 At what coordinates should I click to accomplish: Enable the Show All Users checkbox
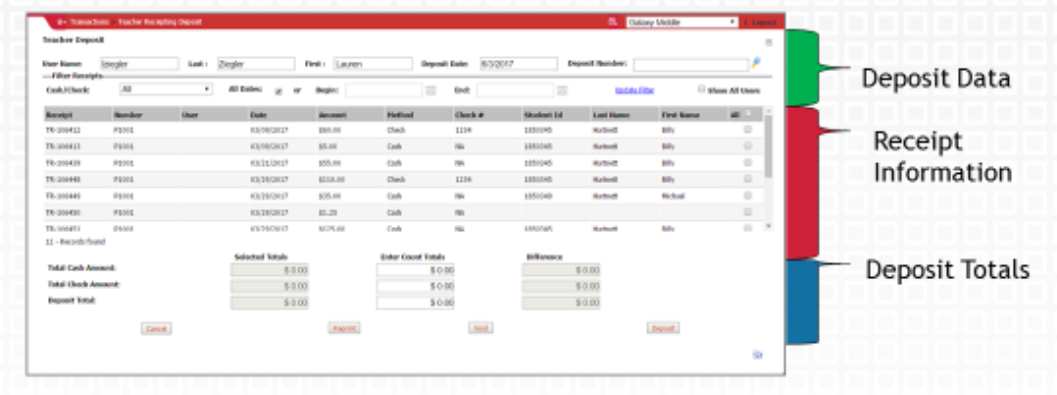point(702,89)
